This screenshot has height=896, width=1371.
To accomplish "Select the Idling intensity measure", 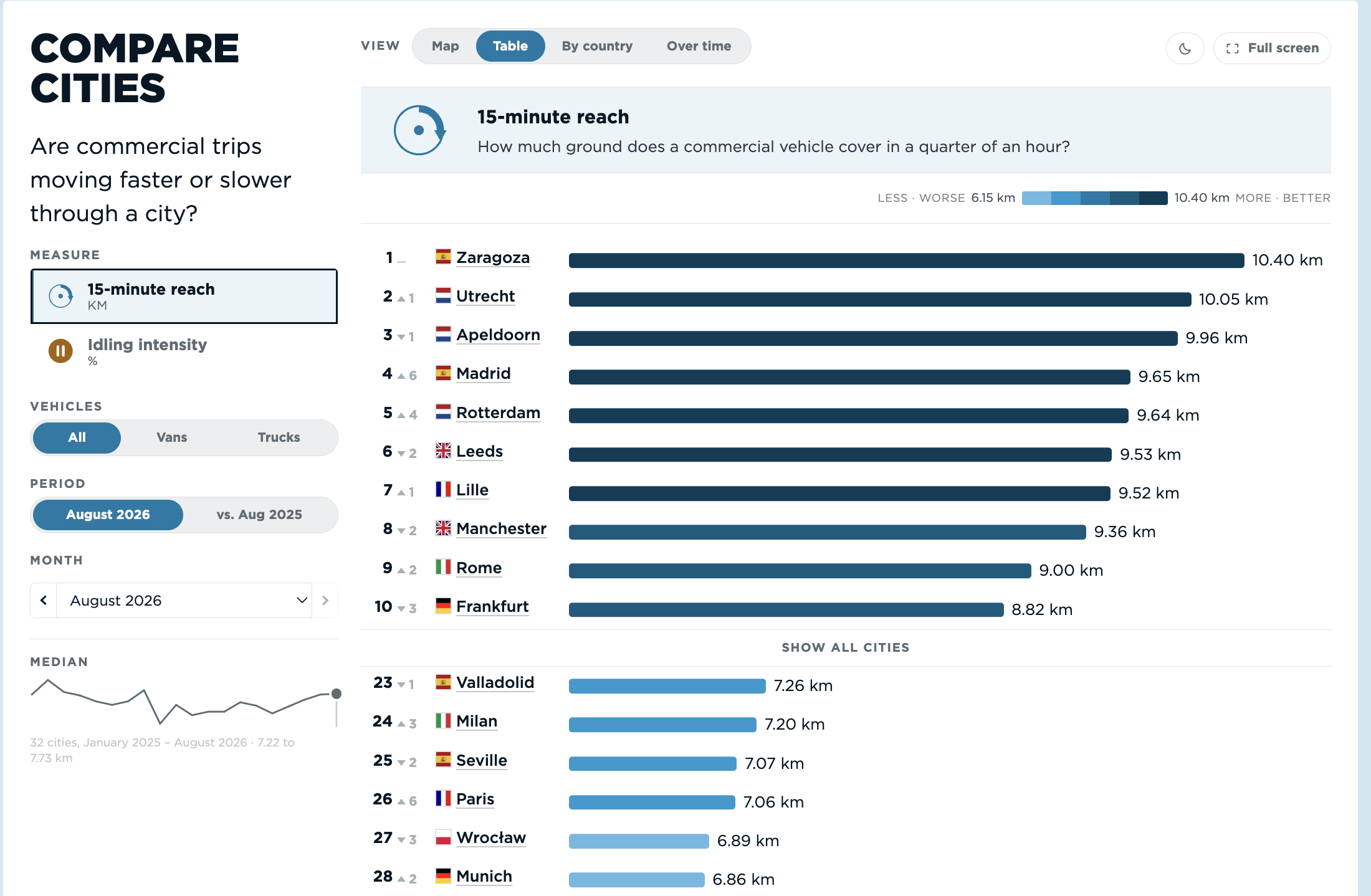I will click(184, 351).
